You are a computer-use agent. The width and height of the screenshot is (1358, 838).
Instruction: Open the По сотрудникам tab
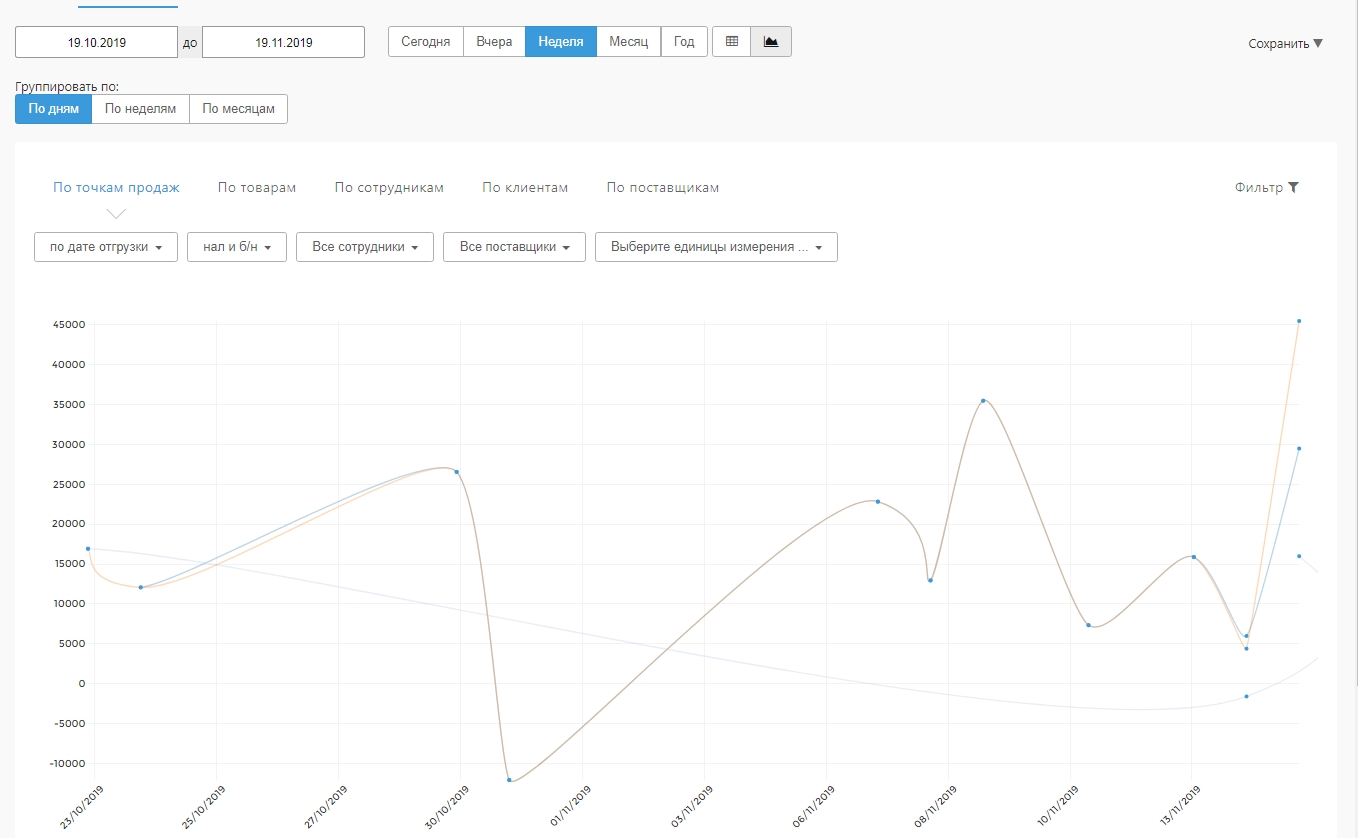389,187
